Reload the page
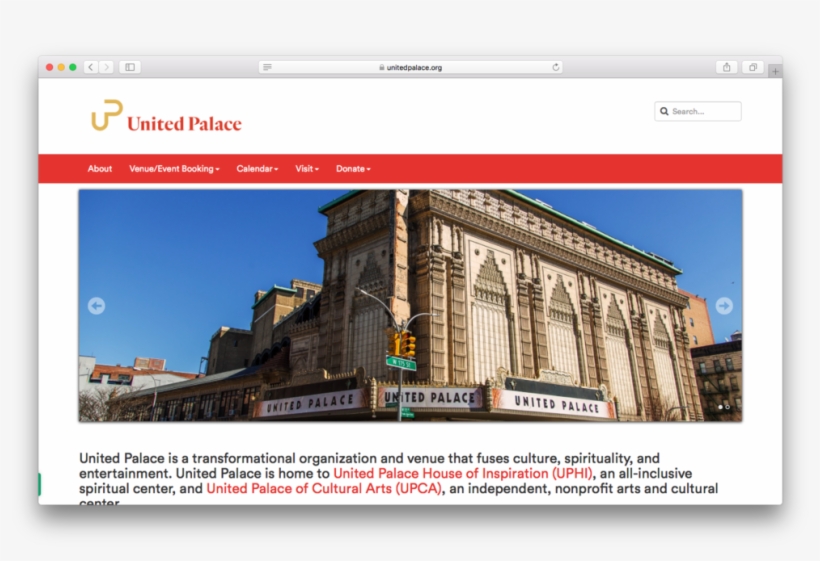The image size is (820, 561). [x=555, y=67]
